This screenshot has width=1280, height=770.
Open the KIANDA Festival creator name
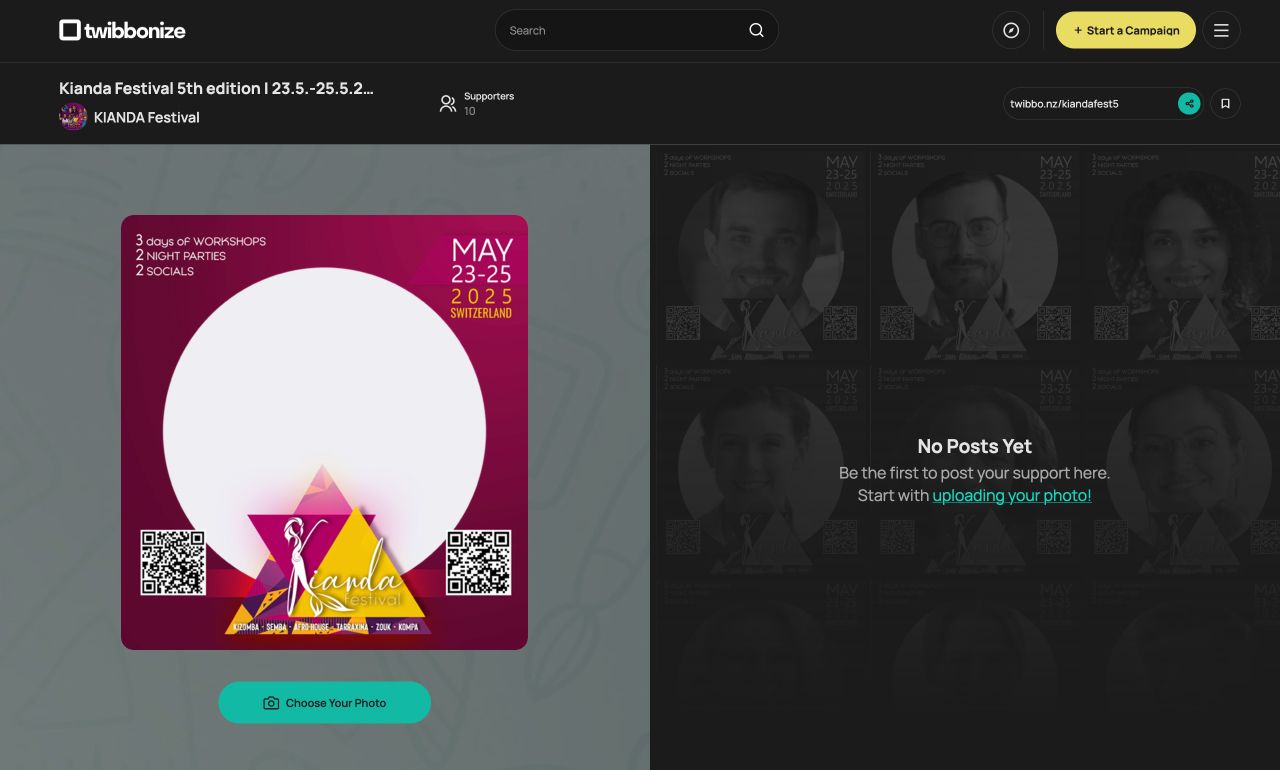pos(147,117)
